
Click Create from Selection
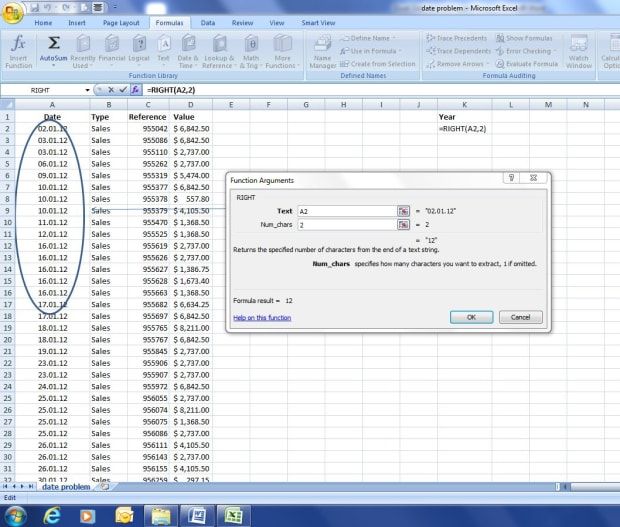378,64
